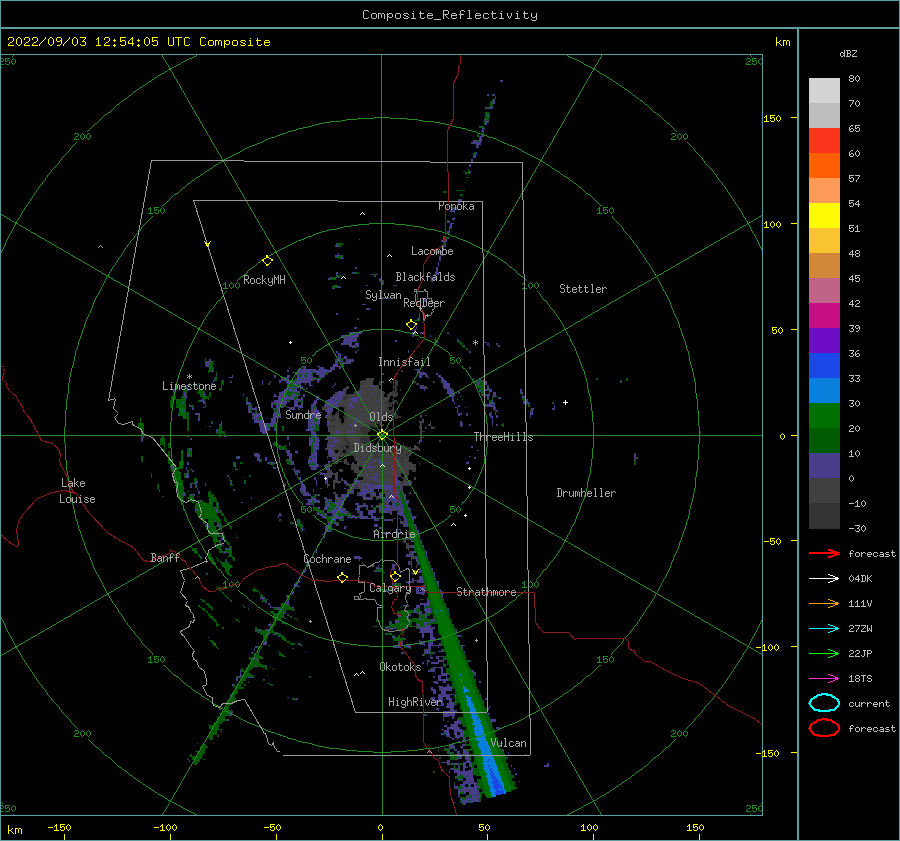
Task: Click the white plus marker west of Drumheller
Action: click(565, 402)
